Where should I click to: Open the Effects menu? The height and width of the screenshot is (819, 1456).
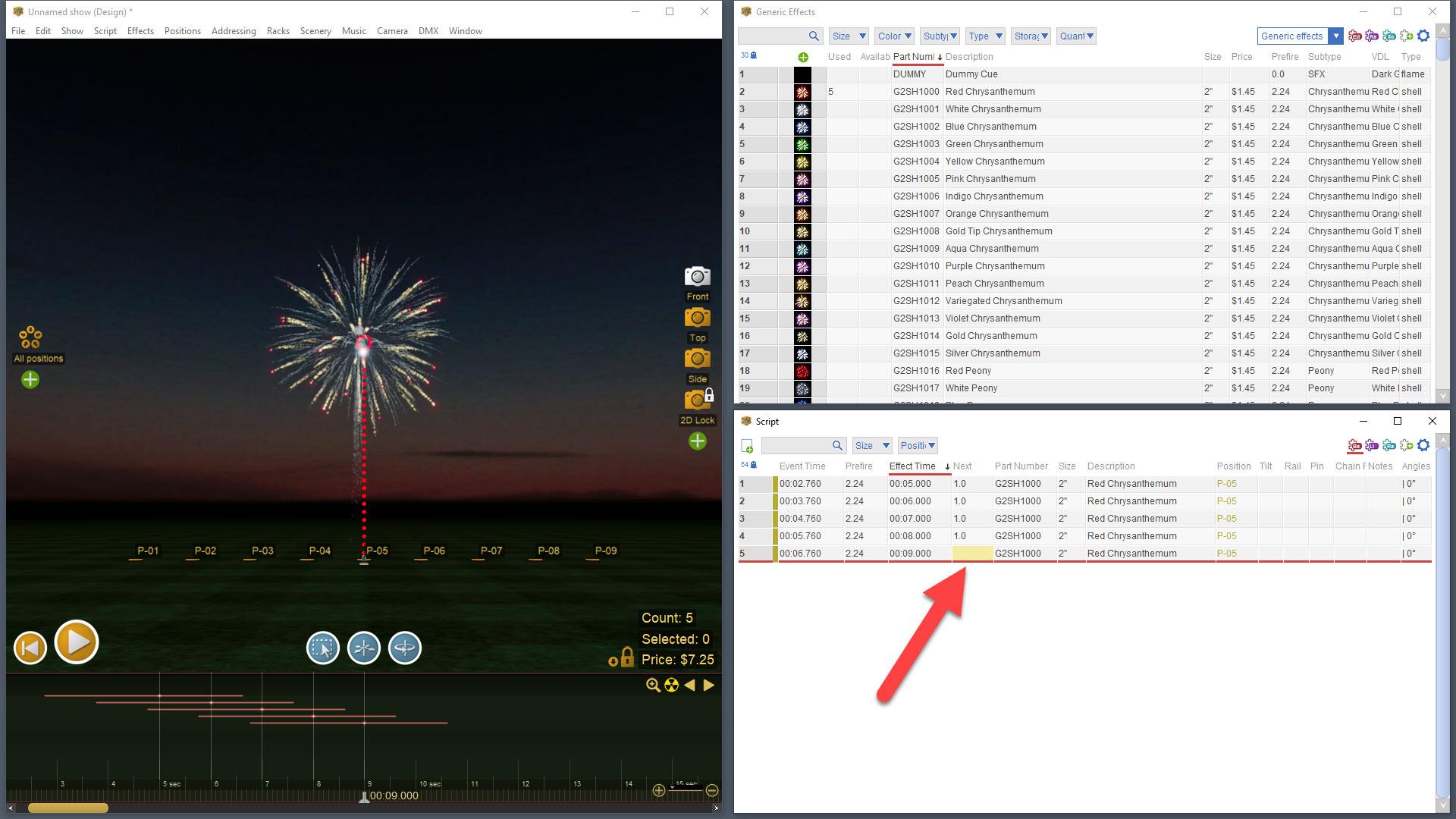coord(140,31)
